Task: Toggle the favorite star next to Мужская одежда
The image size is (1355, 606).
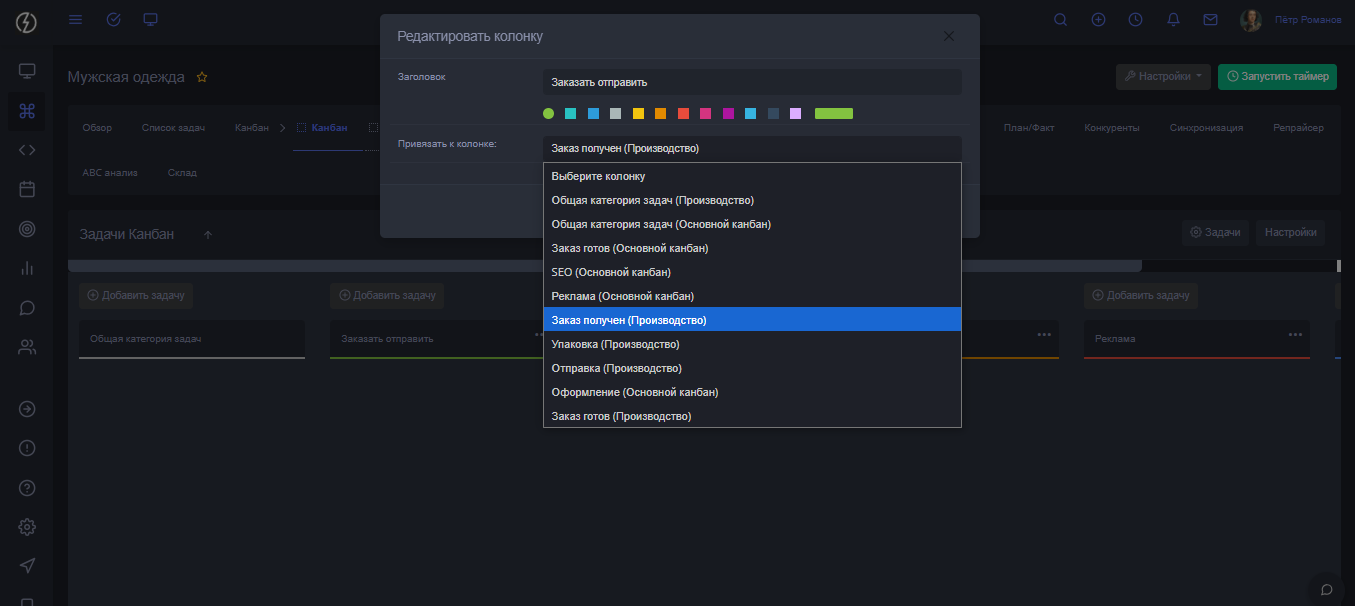Action: pos(202,77)
